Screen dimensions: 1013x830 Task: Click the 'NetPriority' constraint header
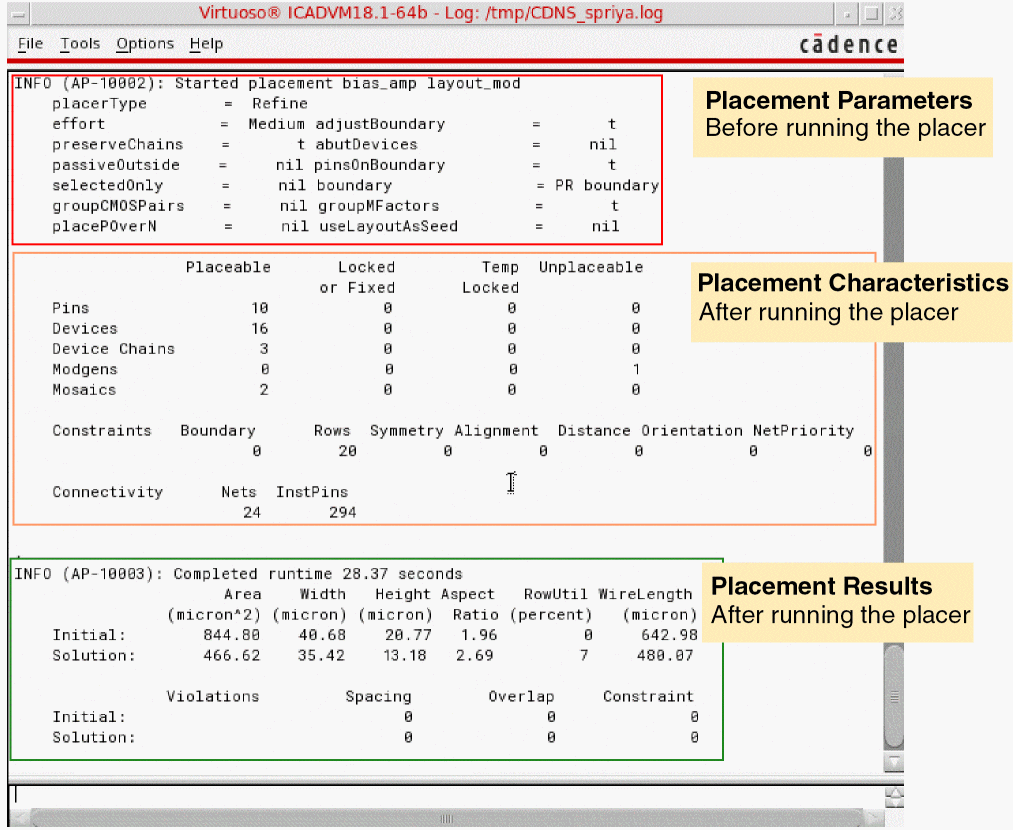tap(803, 431)
